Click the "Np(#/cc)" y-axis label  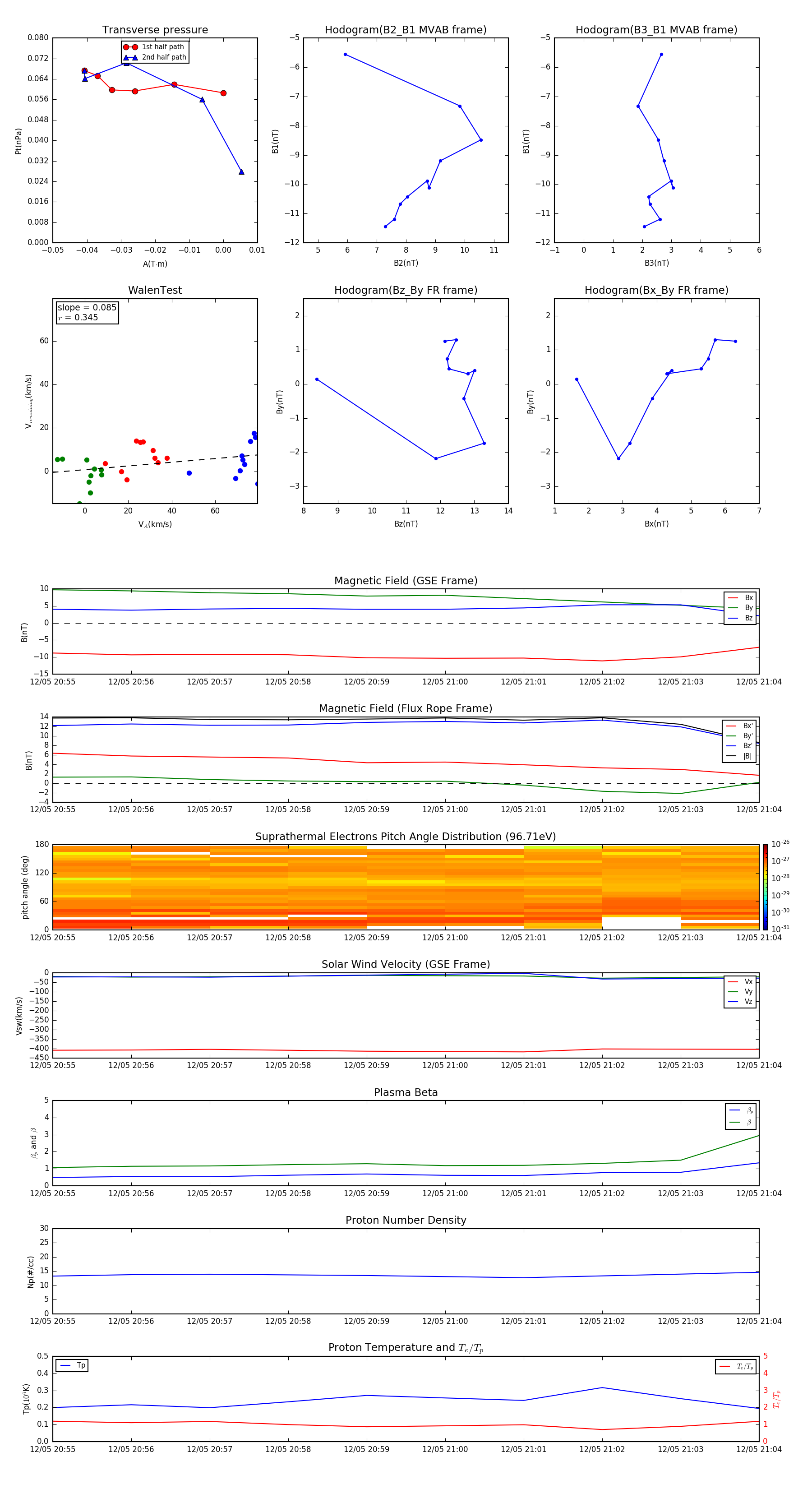pyautogui.click(x=31, y=1272)
